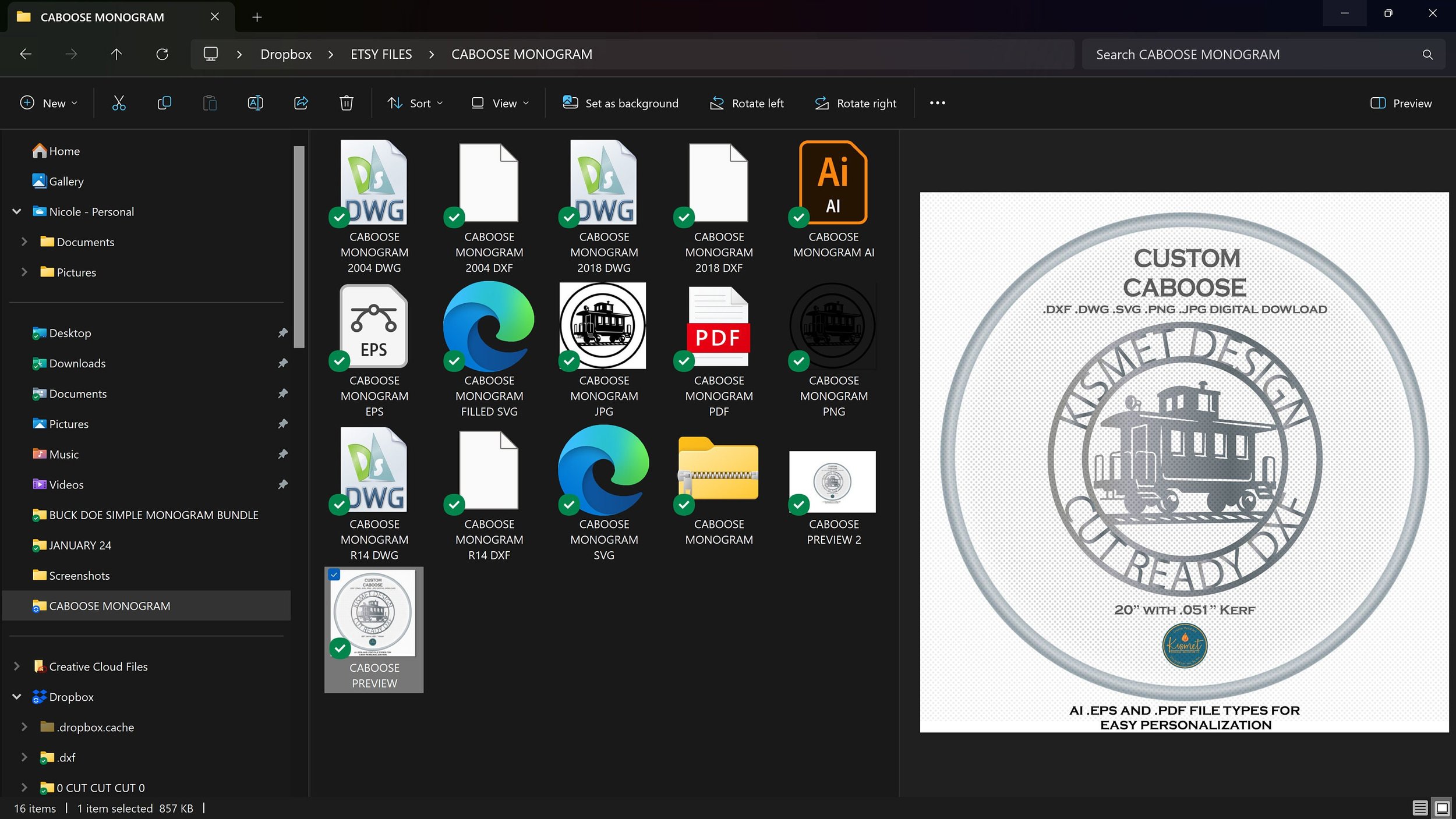The width and height of the screenshot is (1456, 819).
Task: Click the Cut scissors icon
Action: click(119, 103)
